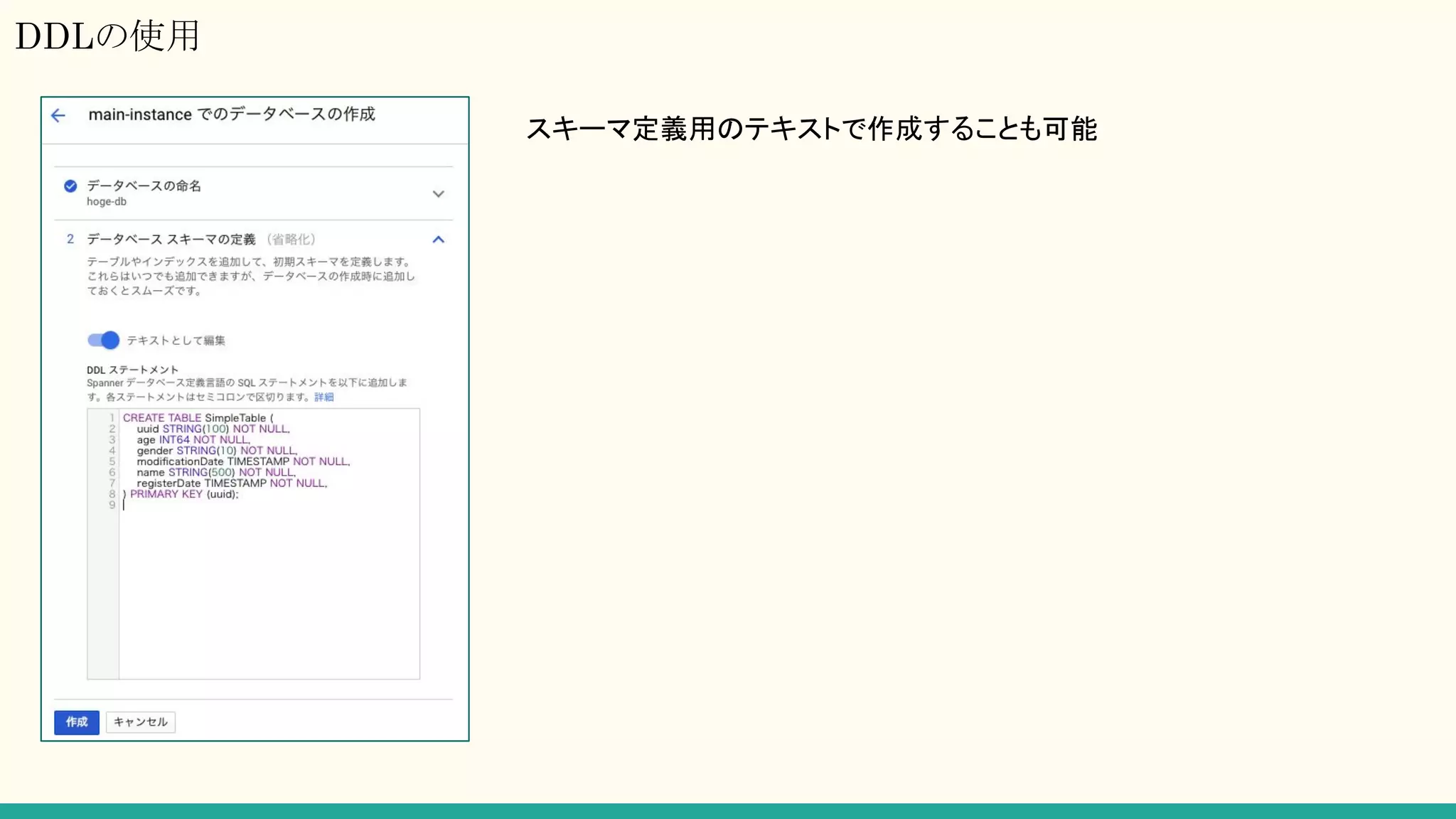Click the スキーマ定義用のテキストで作成することも可能 caption
This screenshot has width=1456, height=819.
pyautogui.click(x=812, y=129)
